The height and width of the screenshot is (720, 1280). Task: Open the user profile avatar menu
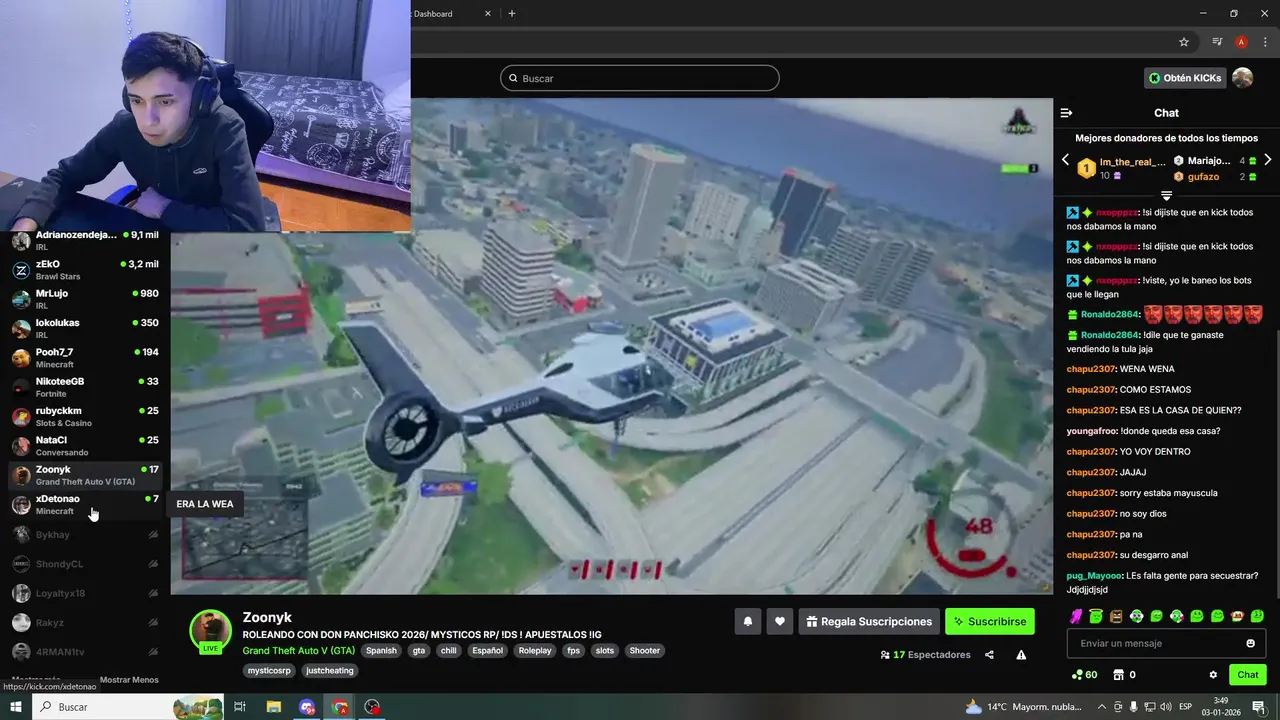[x=1242, y=78]
